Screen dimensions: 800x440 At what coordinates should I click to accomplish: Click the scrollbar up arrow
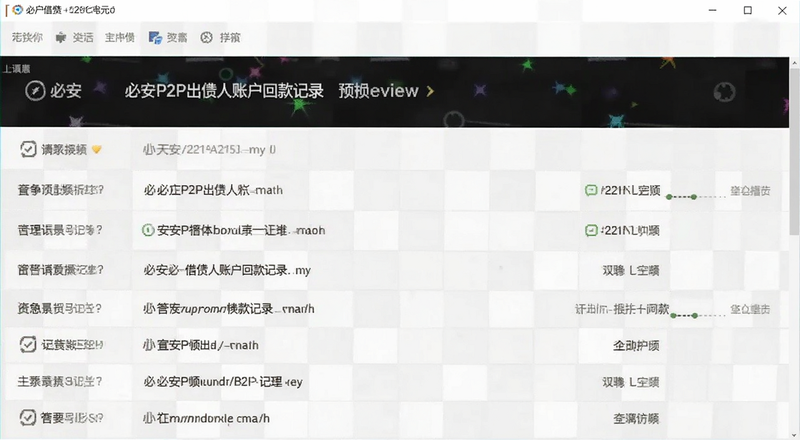click(794, 62)
